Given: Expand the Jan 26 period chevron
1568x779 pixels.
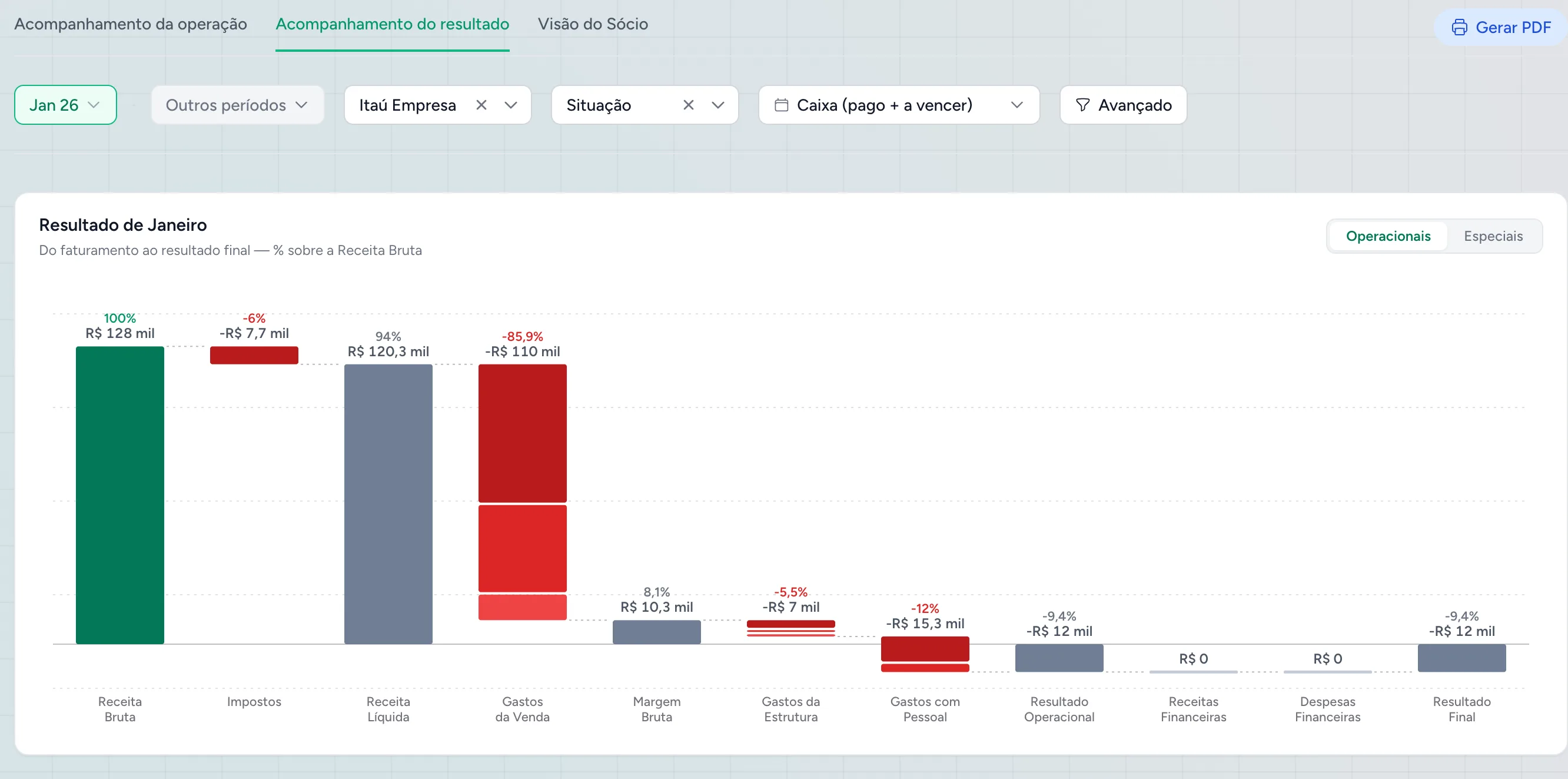Looking at the screenshot, I should click(x=93, y=105).
